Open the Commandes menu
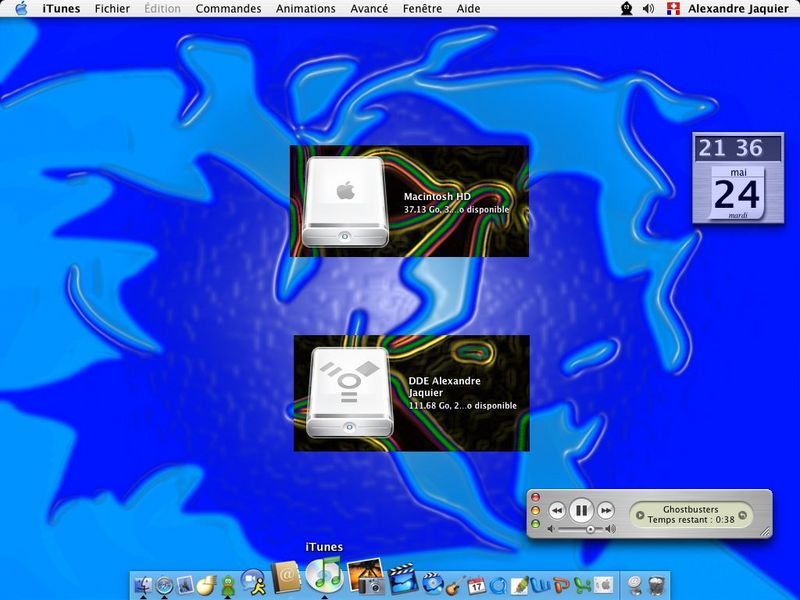The height and width of the screenshot is (600, 800). (228, 9)
